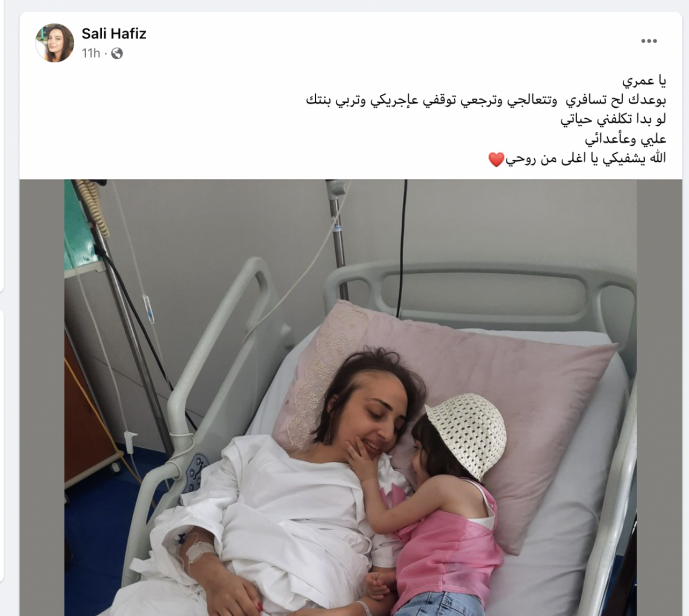Click the bed headboard rail in photo
The height and width of the screenshot is (616, 689).
(x=481, y=290)
